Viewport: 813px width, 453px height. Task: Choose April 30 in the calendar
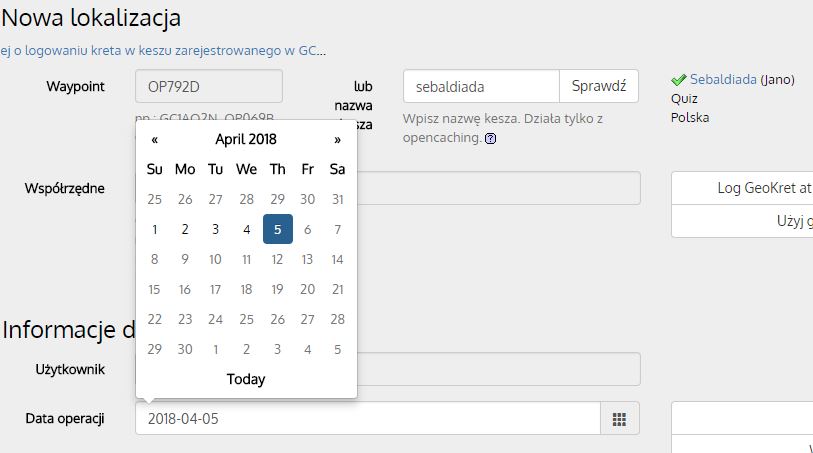(185, 349)
